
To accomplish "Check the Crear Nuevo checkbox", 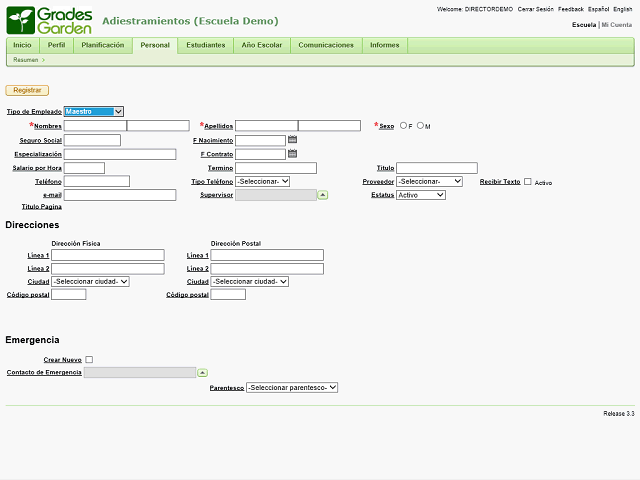I will click(89, 359).
